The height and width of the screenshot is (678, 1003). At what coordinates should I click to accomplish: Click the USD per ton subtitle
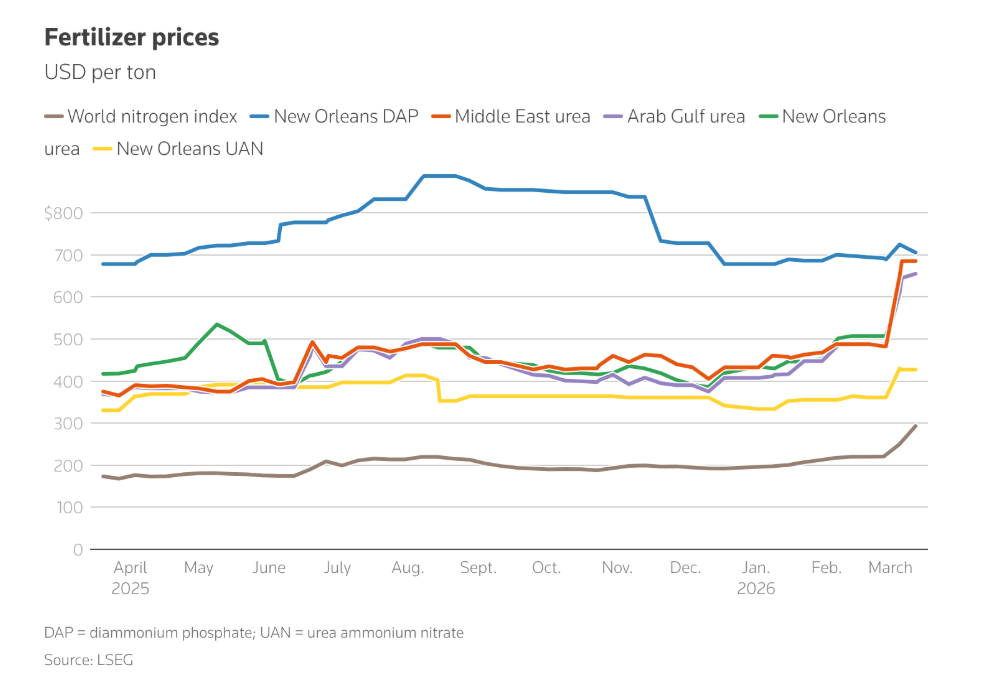100,73
